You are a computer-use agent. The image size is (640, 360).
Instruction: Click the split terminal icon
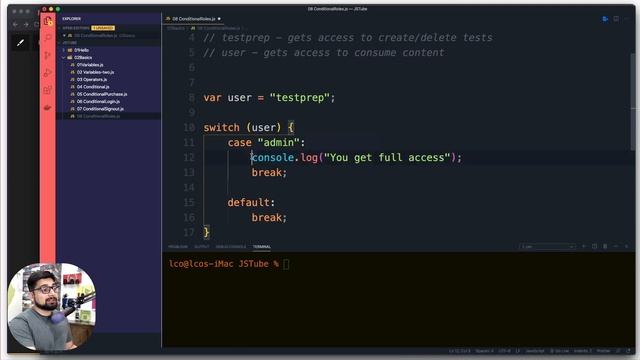pyautogui.click(x=594, y=246)
